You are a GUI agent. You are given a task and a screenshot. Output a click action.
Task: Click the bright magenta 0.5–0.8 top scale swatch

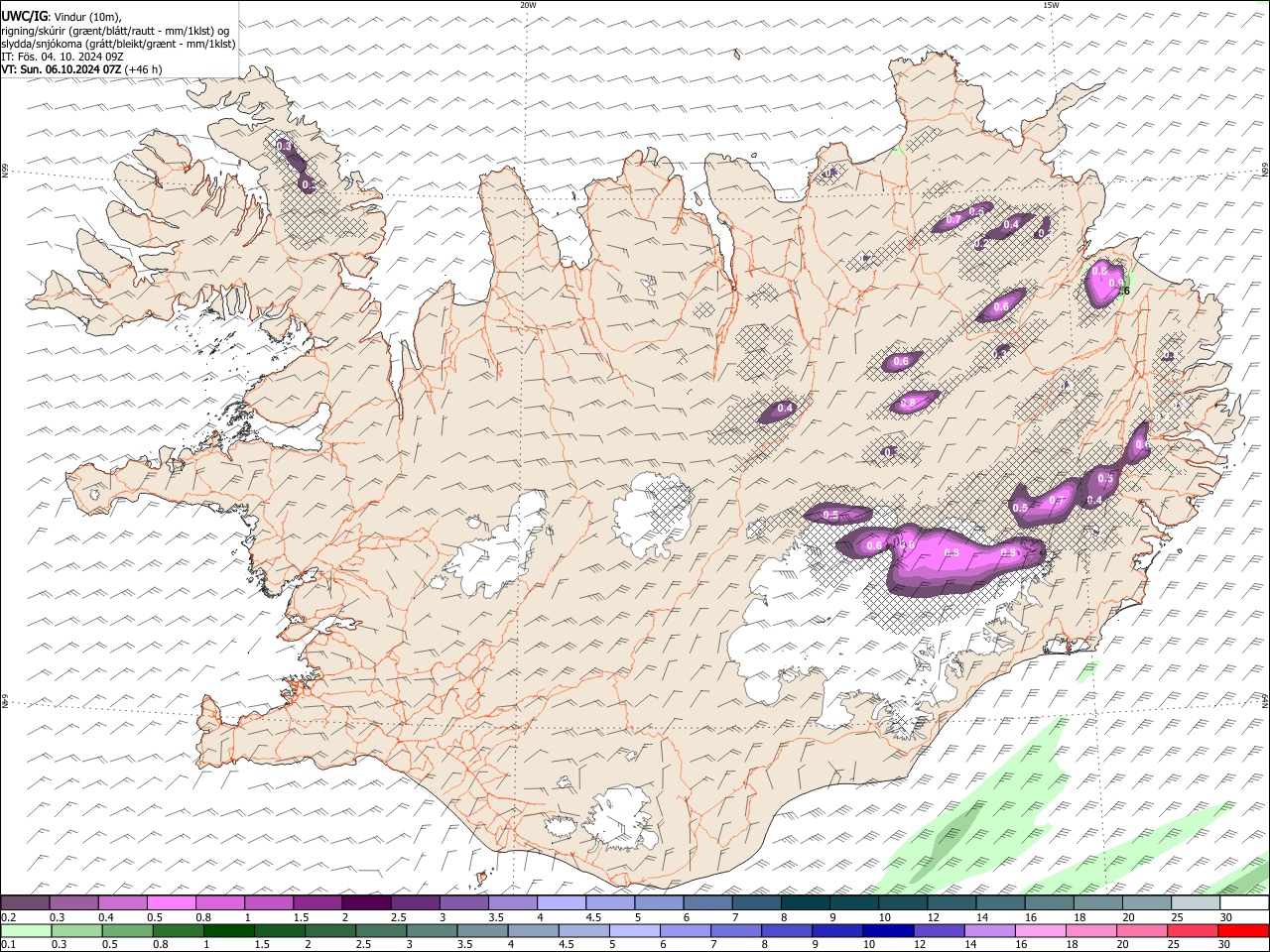coord(171,902)
